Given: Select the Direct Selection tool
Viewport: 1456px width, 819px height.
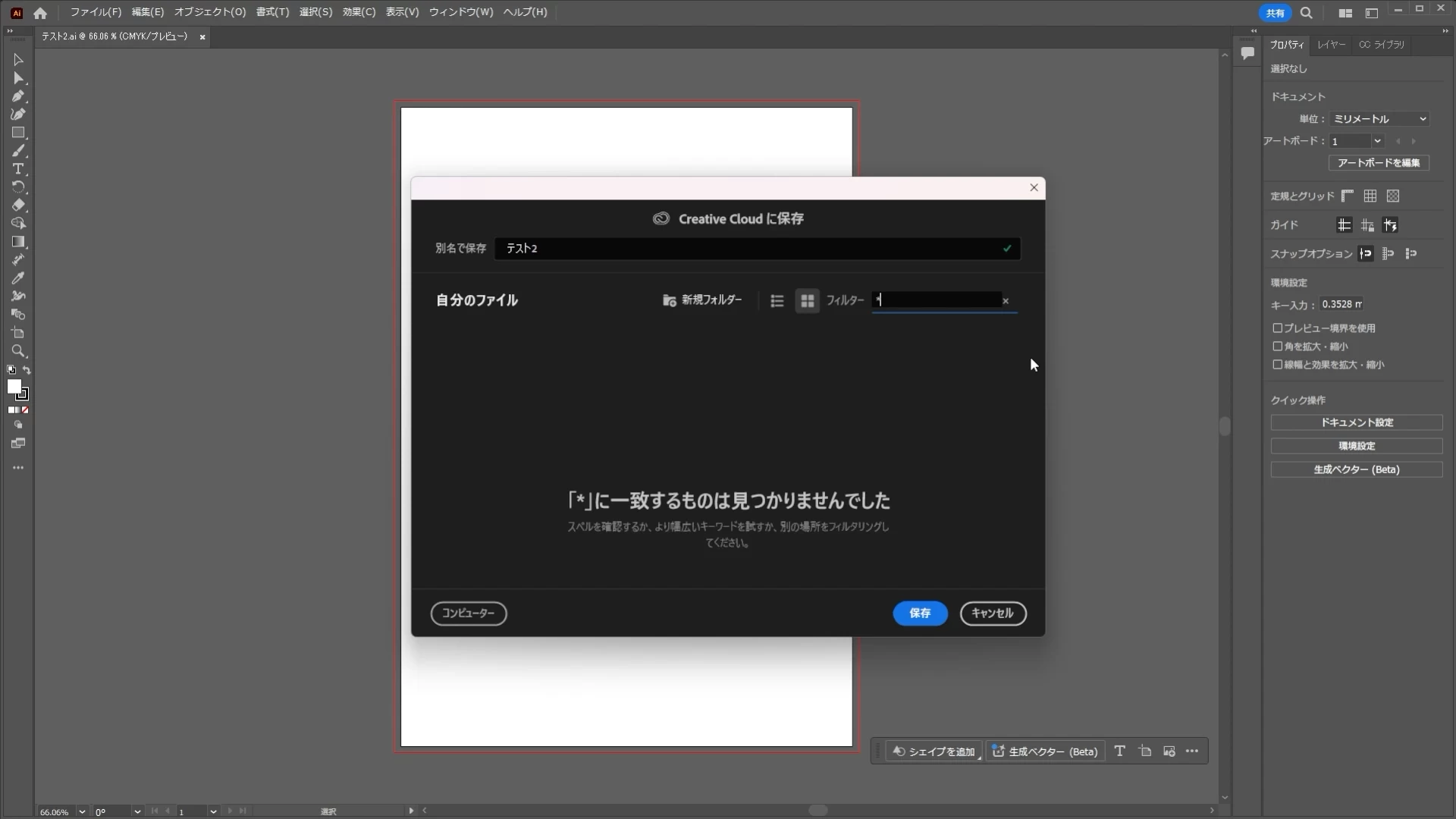Looking at the screenshot, I should click(x=18, y=78).
